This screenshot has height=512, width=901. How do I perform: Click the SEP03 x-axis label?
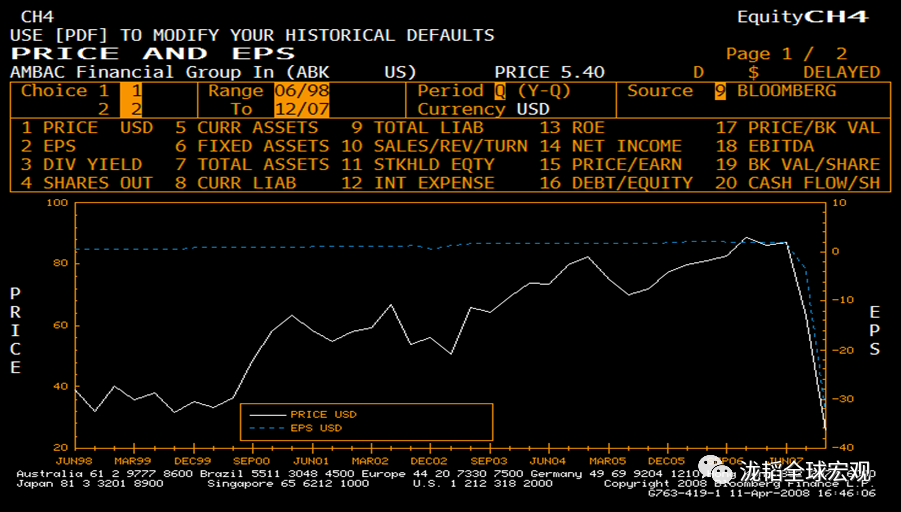coord(489,461)
